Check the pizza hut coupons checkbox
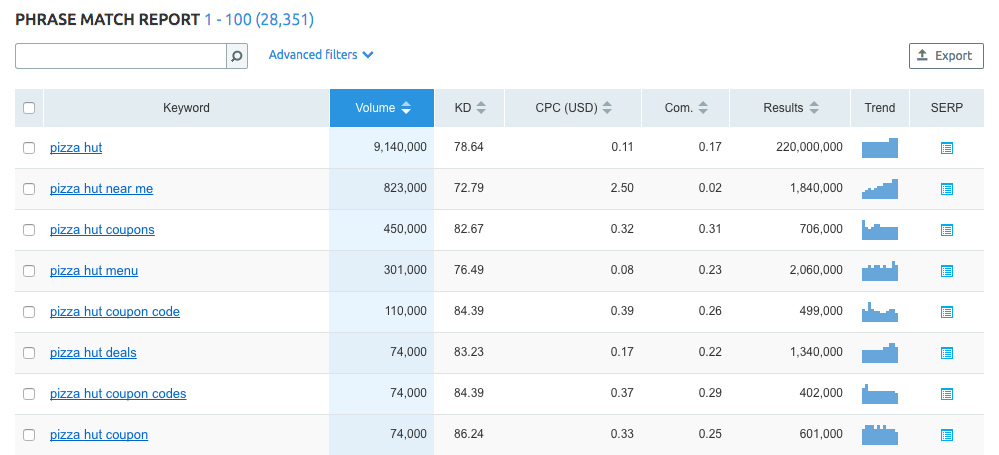This screenshot has height=455, width=999. 29,229
